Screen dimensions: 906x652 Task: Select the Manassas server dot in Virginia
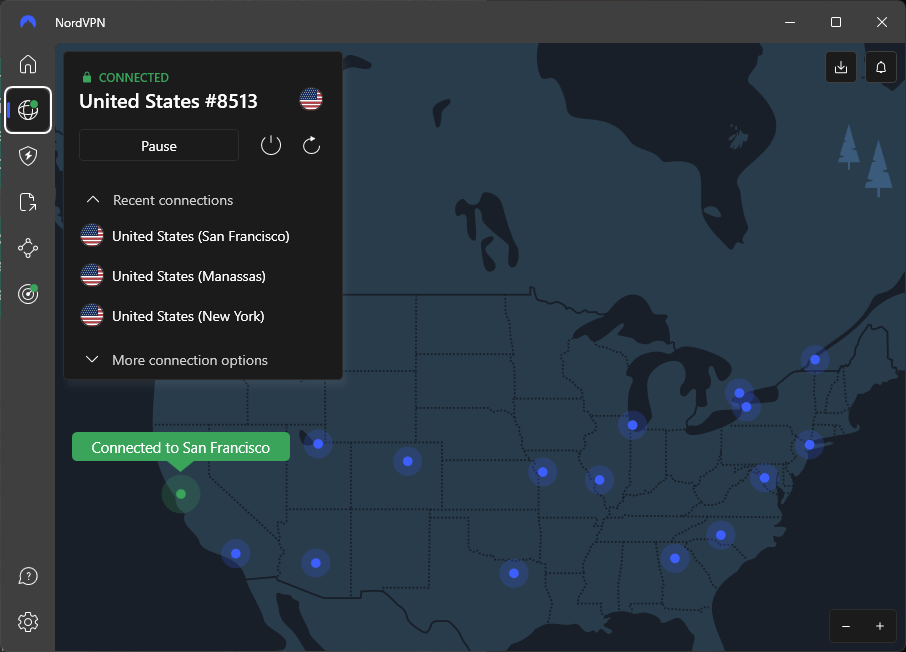[764, 477]
